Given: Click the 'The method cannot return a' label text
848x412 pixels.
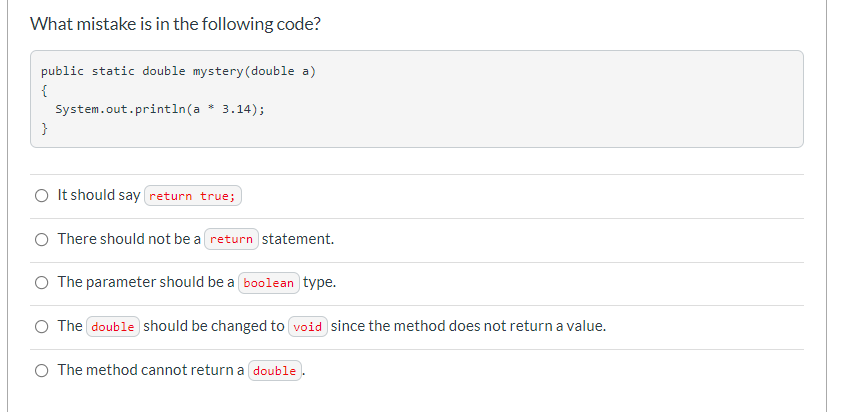Looking at the screenshot, I should tap(151, 370).
